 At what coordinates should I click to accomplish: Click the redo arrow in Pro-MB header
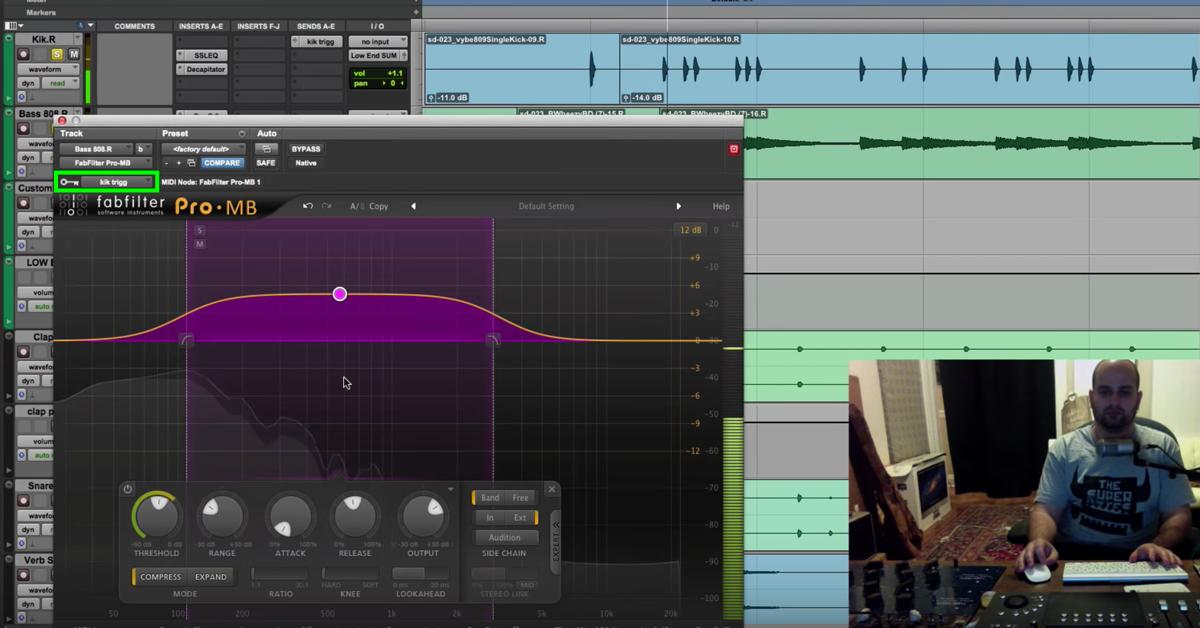point(325,205)
